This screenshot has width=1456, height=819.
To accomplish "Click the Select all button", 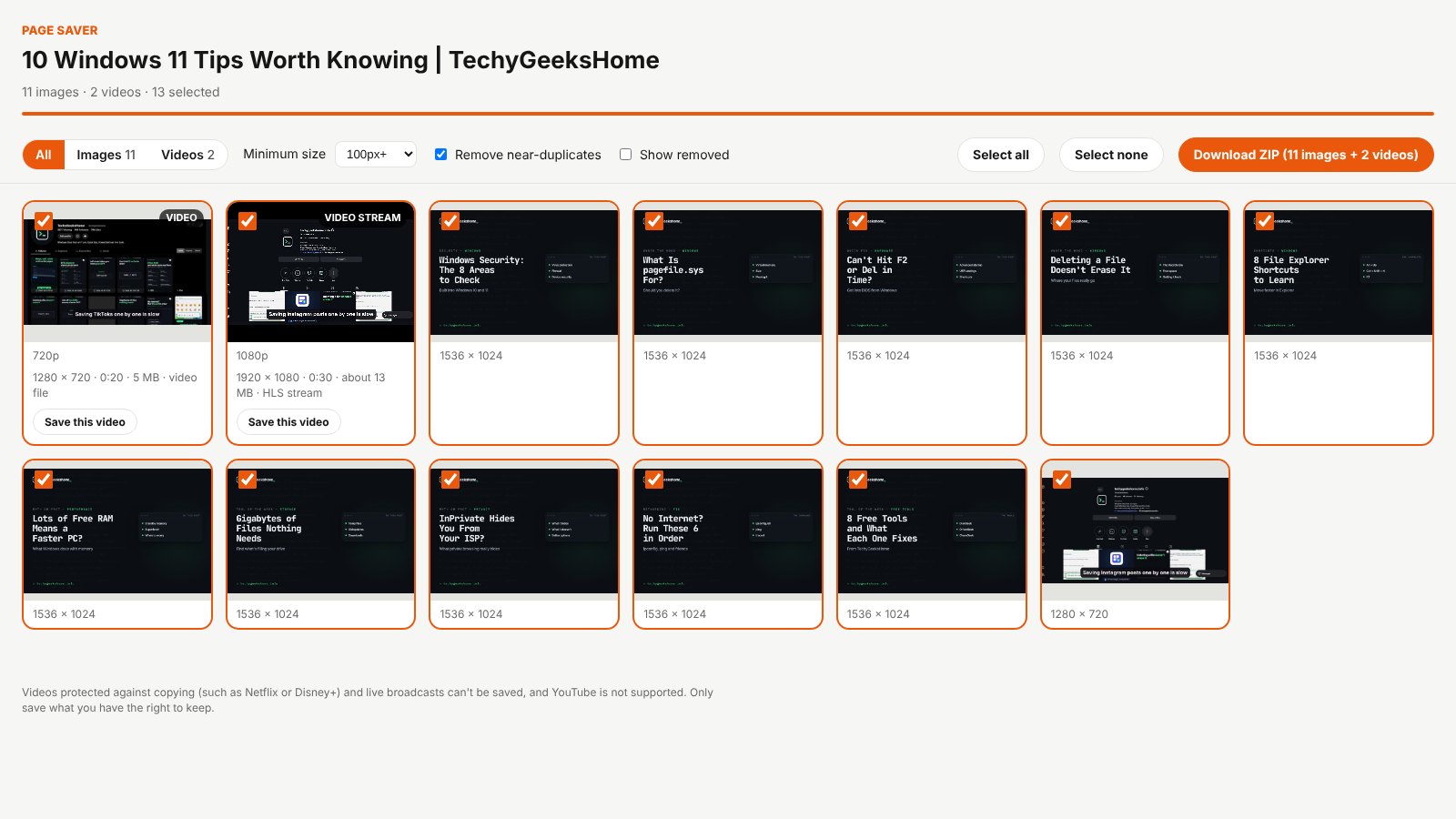I will click(x=1001, y=155).
